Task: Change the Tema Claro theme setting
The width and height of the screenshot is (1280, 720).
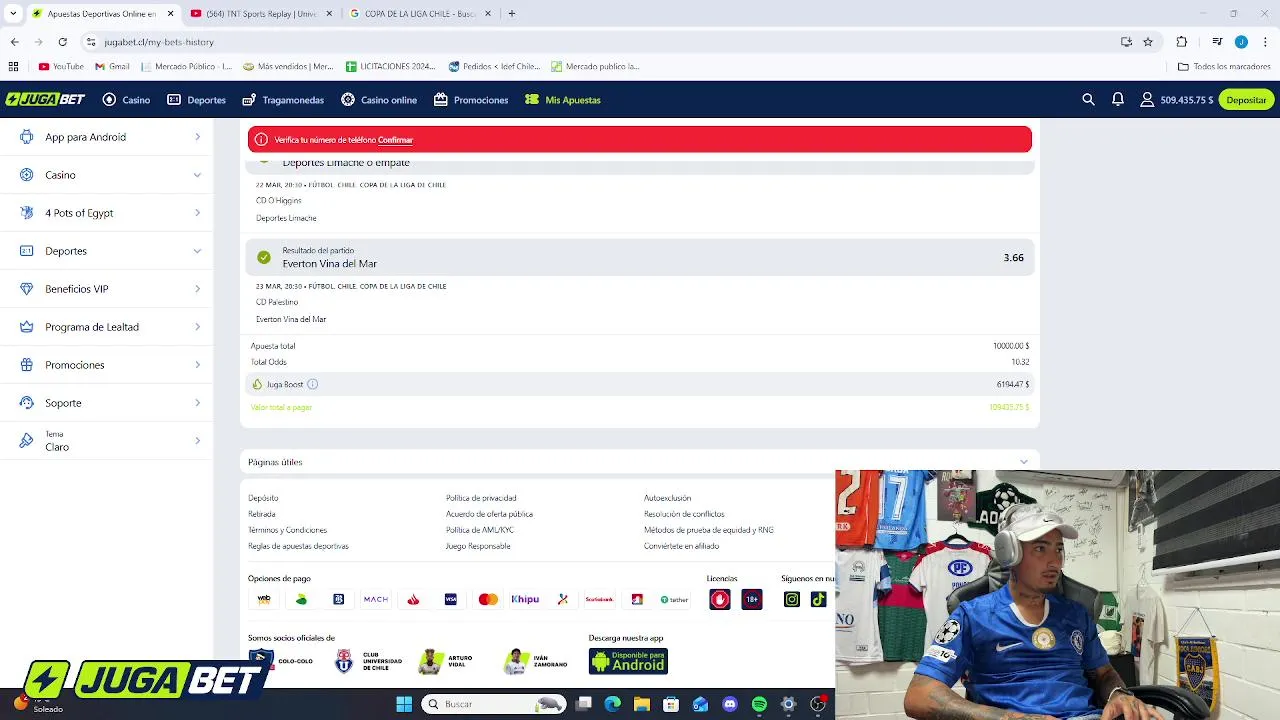Action: click(x=108, y=441)
